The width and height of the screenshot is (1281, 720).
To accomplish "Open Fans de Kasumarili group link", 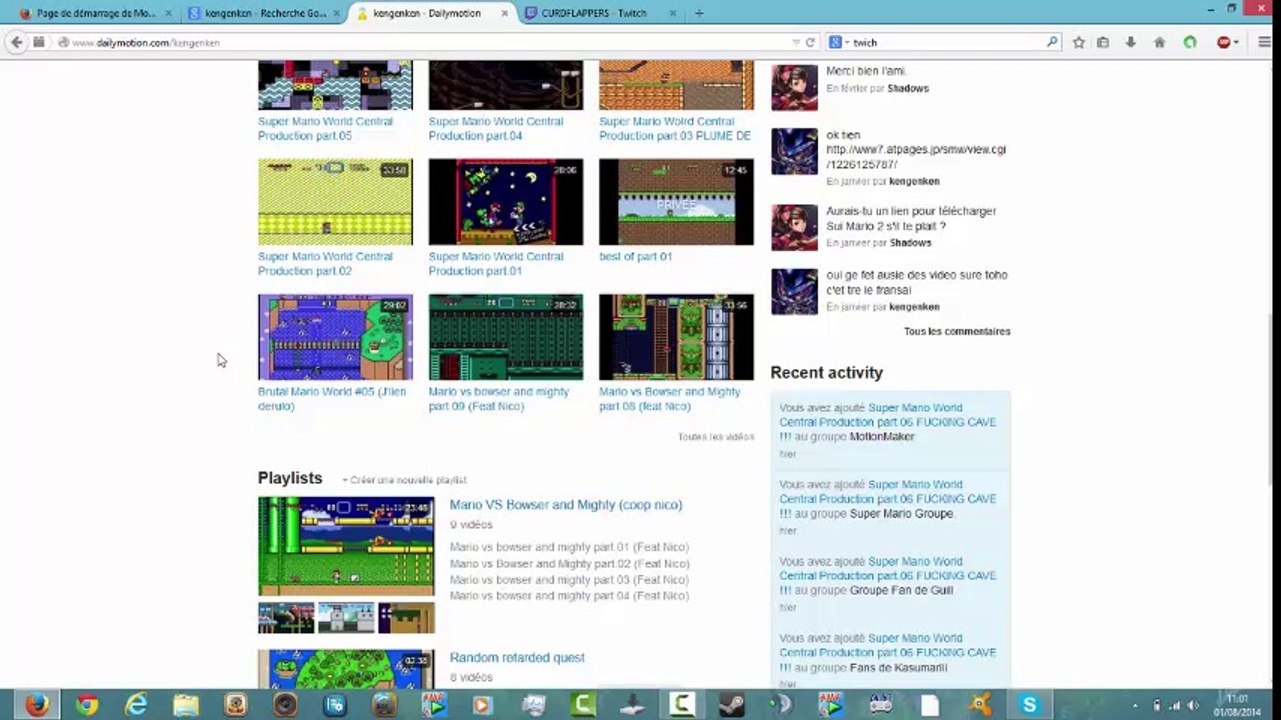I will click(898, 667).
